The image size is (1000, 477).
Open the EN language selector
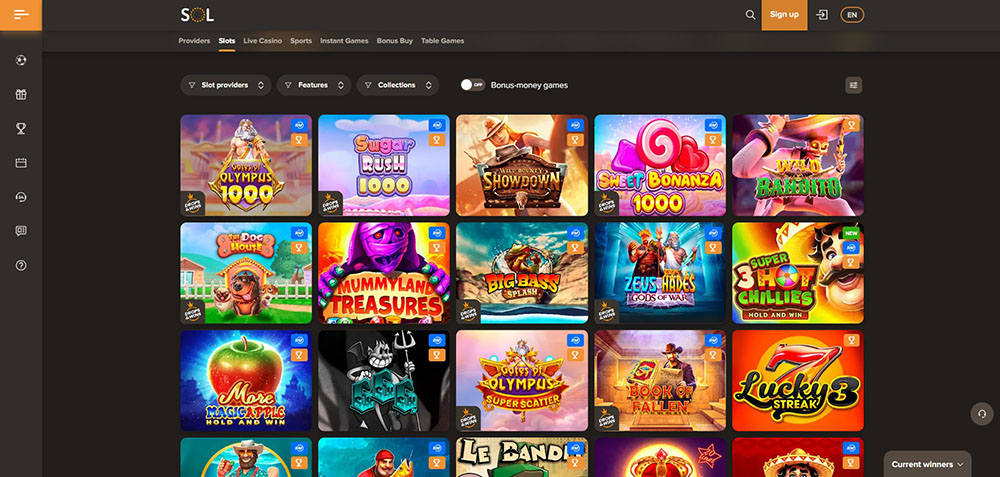pyautogui.click(x=852, y=15)
